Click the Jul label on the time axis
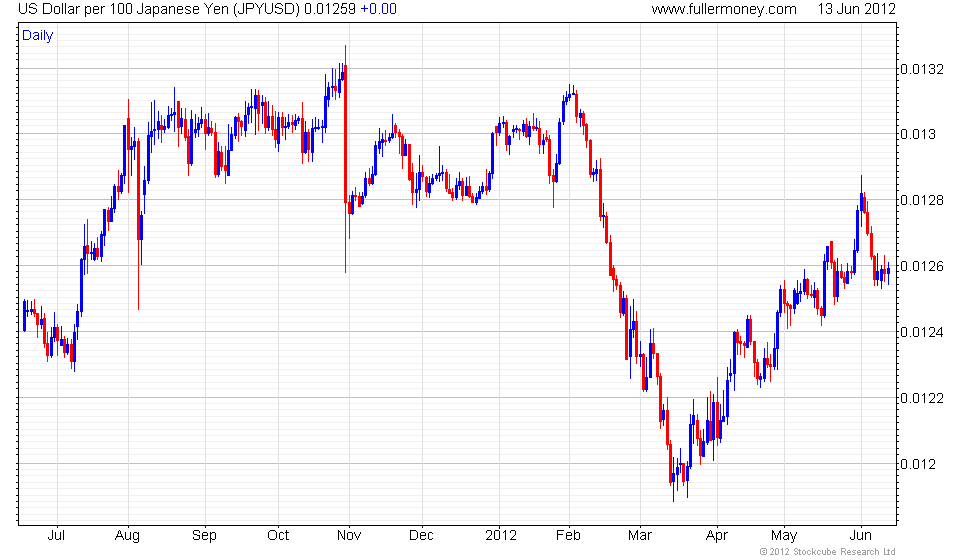 coord(56,536)
